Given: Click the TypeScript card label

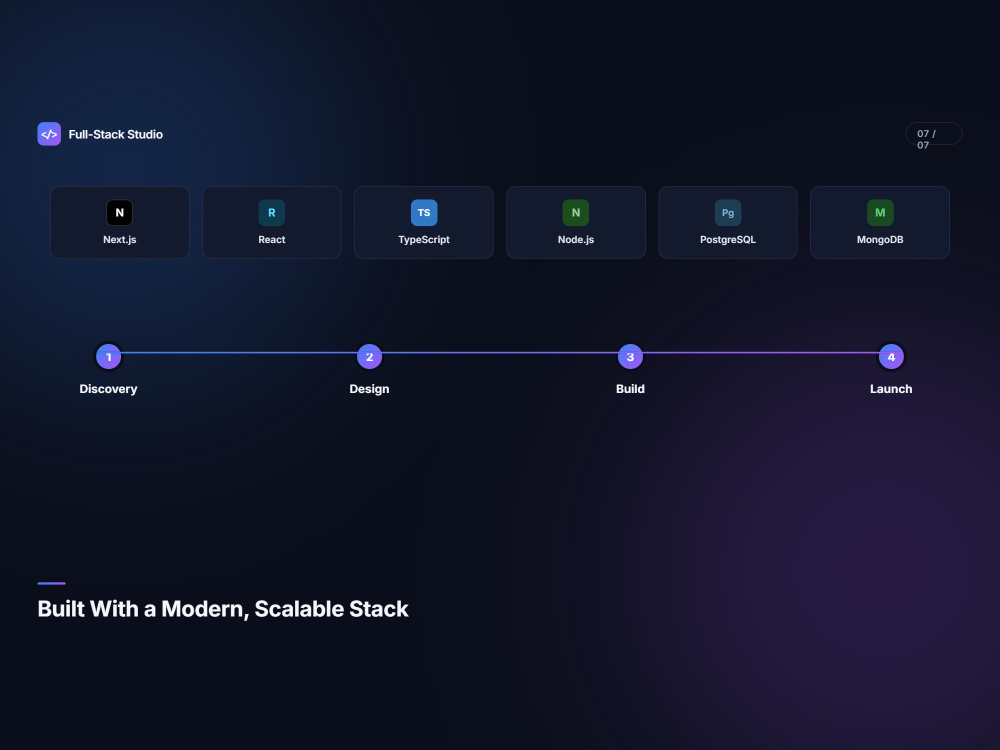Looking at the screenshot, I should [x=424, y=240].
